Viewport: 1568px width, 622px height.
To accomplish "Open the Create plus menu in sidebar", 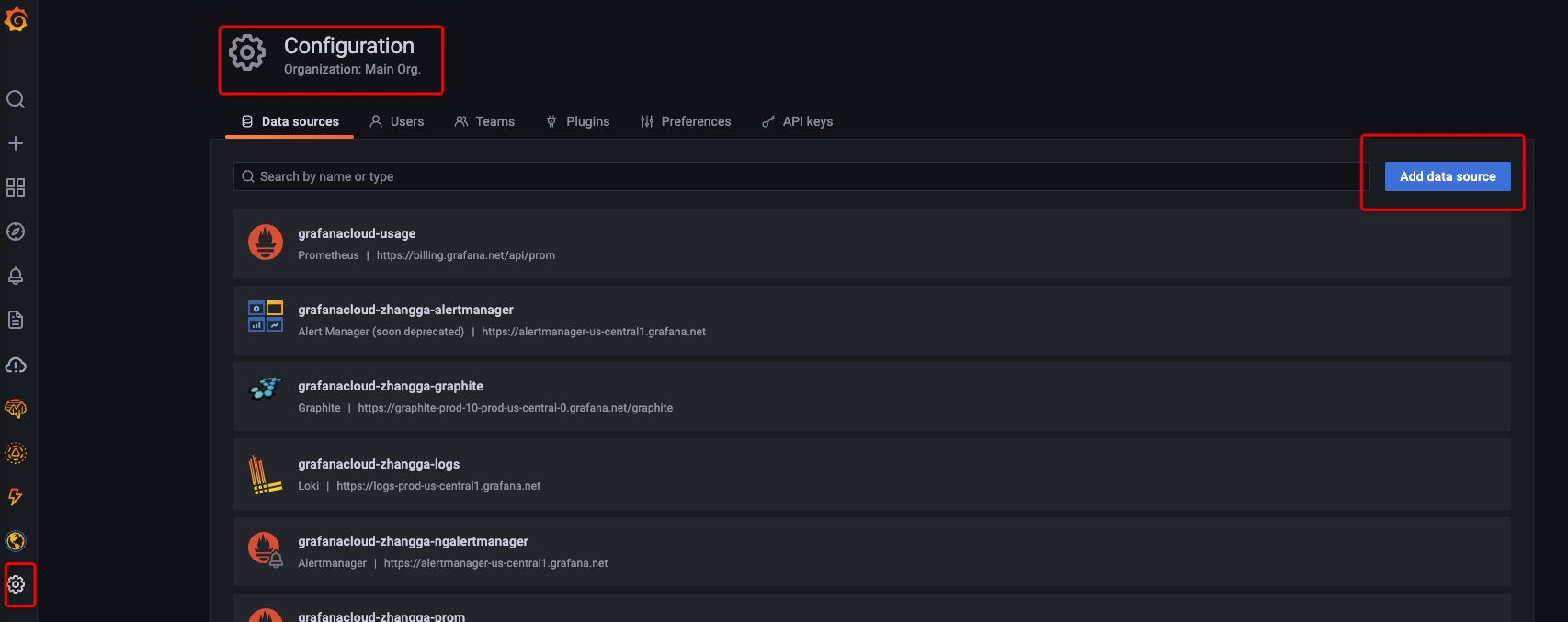I will click(16, 143).
